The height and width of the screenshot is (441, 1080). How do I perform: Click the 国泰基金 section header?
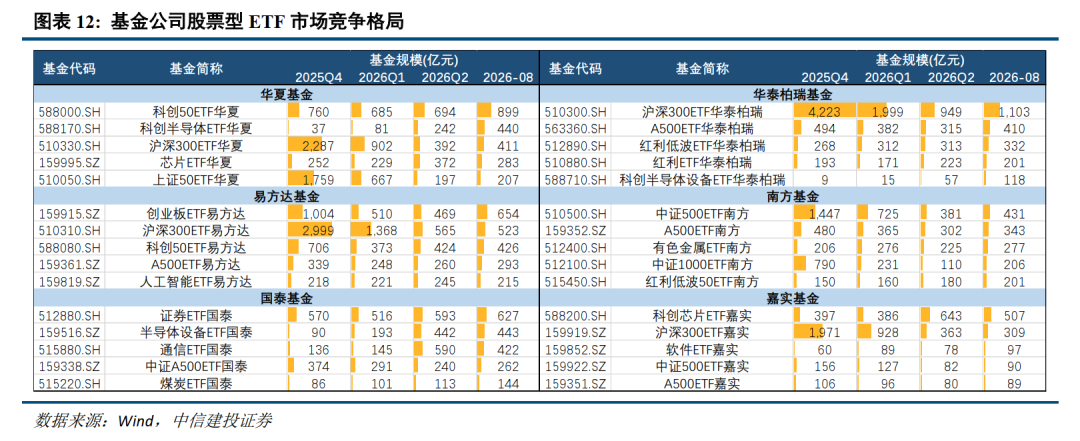click(287, 298)
